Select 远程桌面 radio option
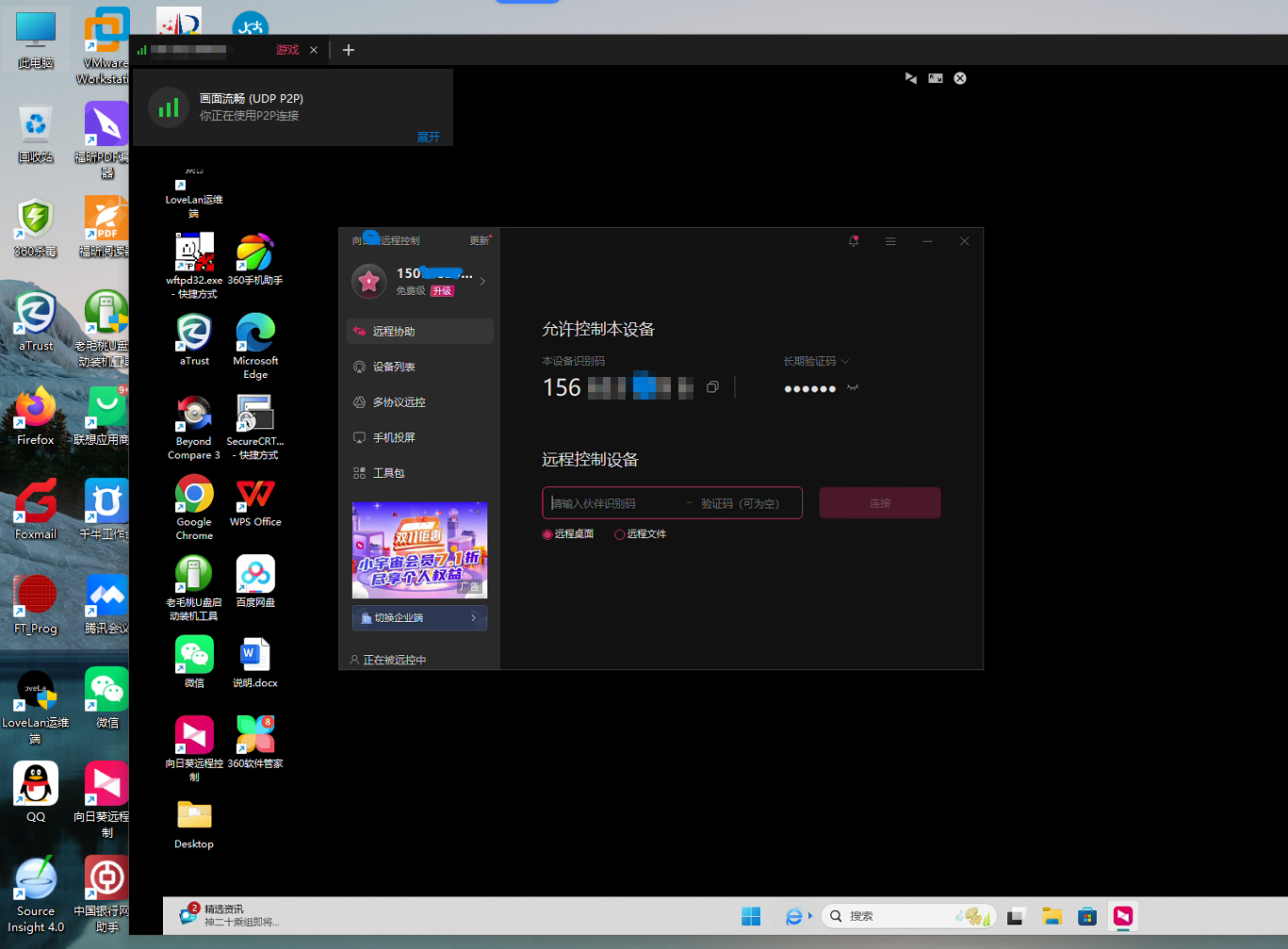The width and height of the screenshot is (1288, 949). (x=547, y=534)
